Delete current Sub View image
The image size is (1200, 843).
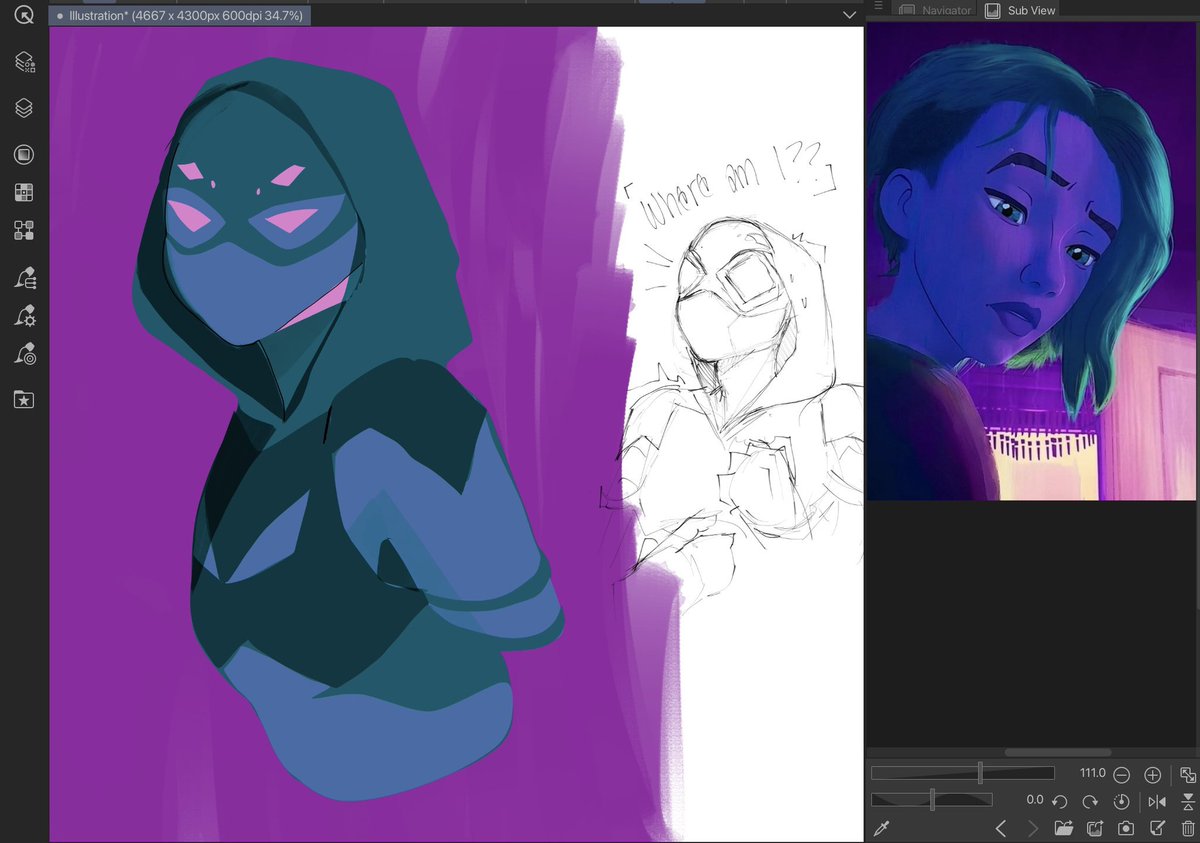[x=1188, y=828]
